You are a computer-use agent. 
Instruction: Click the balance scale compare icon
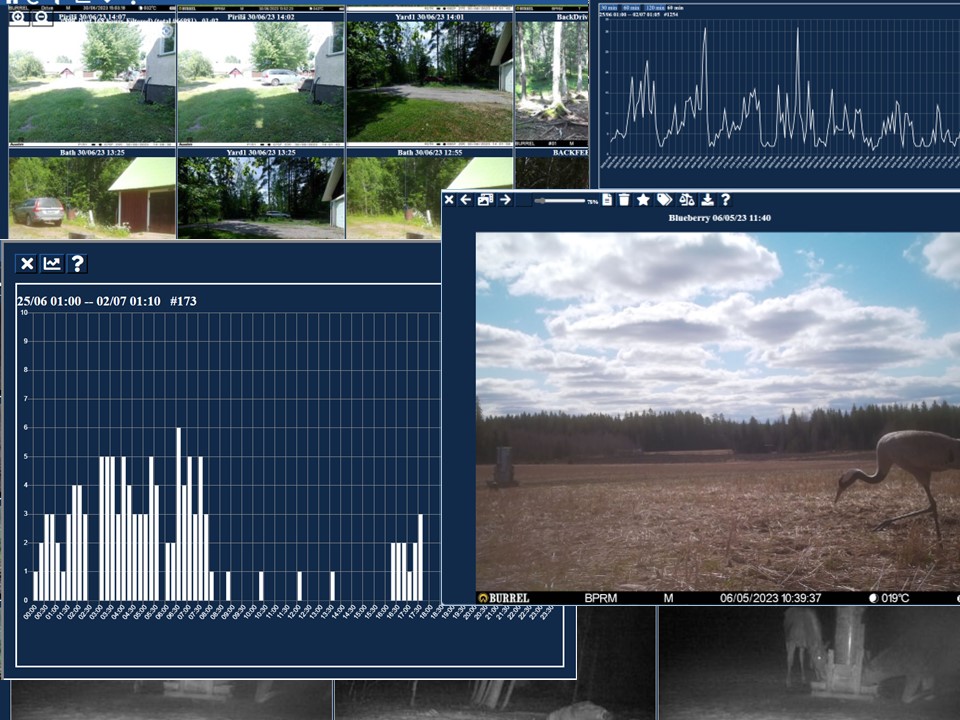(687, 200)
